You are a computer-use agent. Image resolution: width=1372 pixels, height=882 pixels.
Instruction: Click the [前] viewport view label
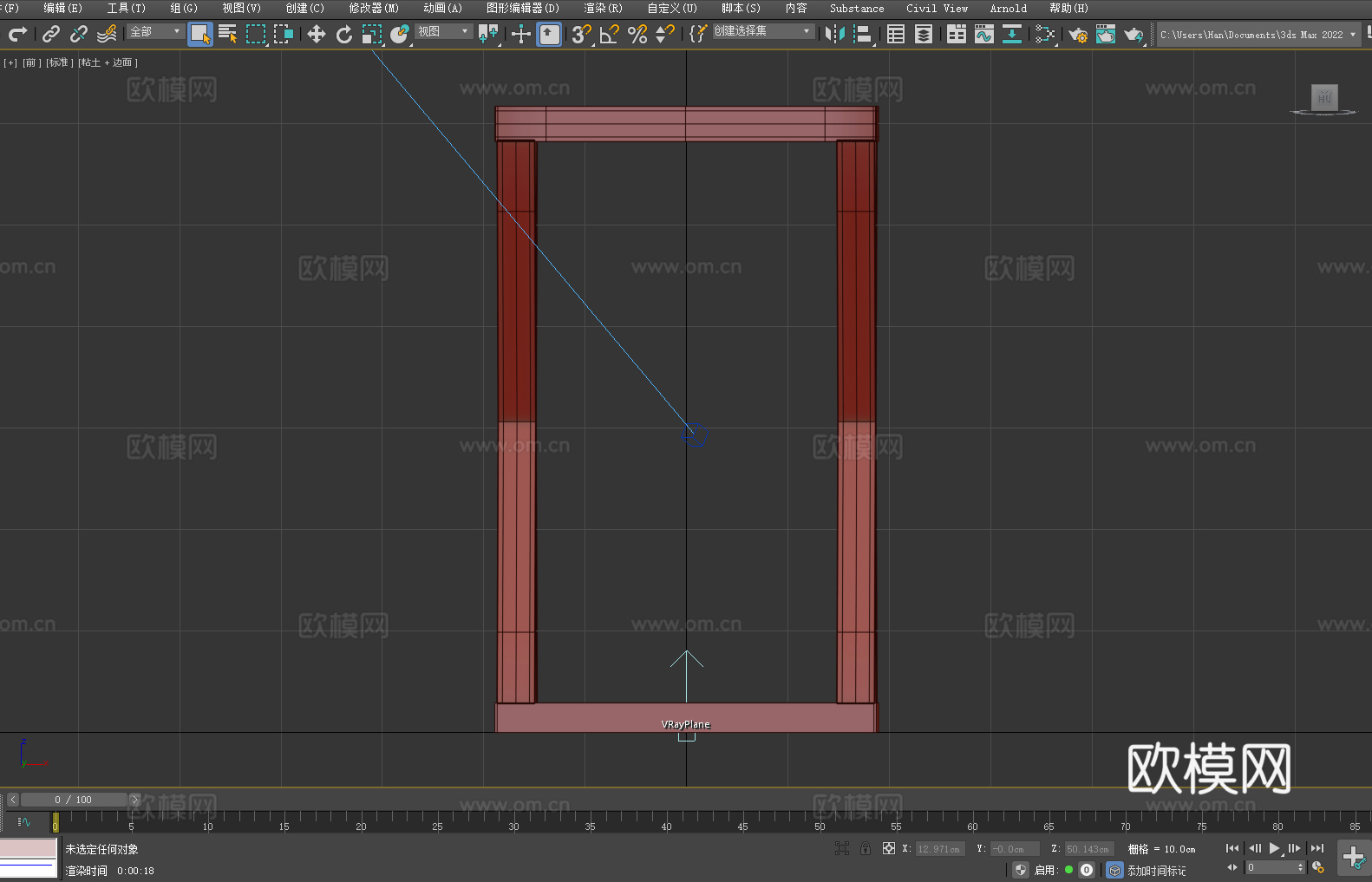pos(31,62)
